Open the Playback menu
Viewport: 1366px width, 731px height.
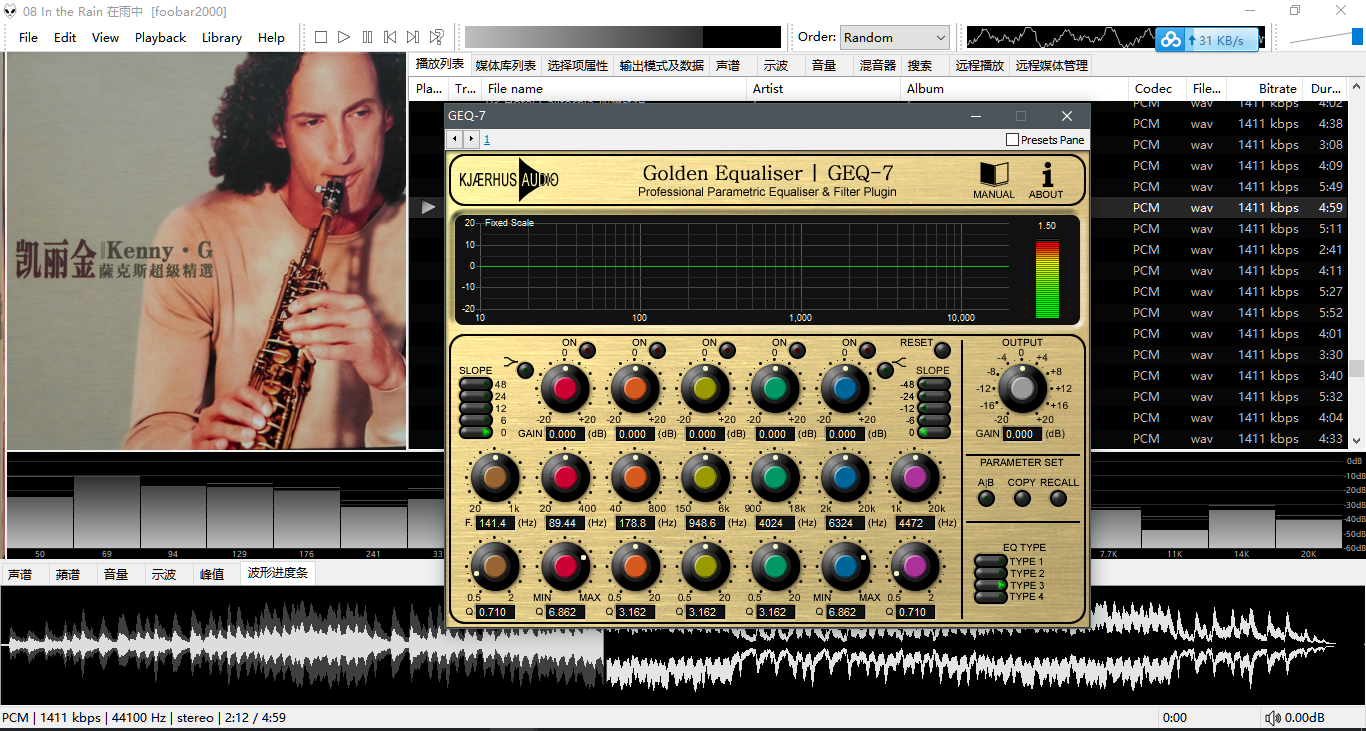(x=160, y=37)
